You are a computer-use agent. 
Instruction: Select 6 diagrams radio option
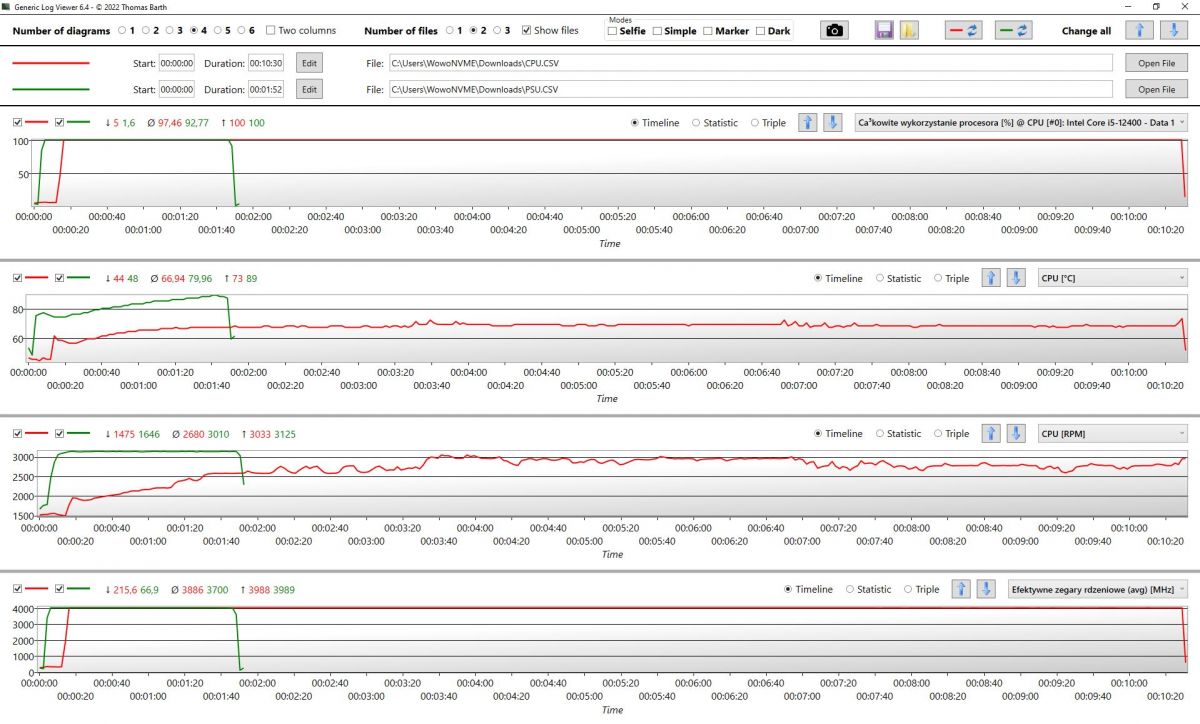point(241,30)
